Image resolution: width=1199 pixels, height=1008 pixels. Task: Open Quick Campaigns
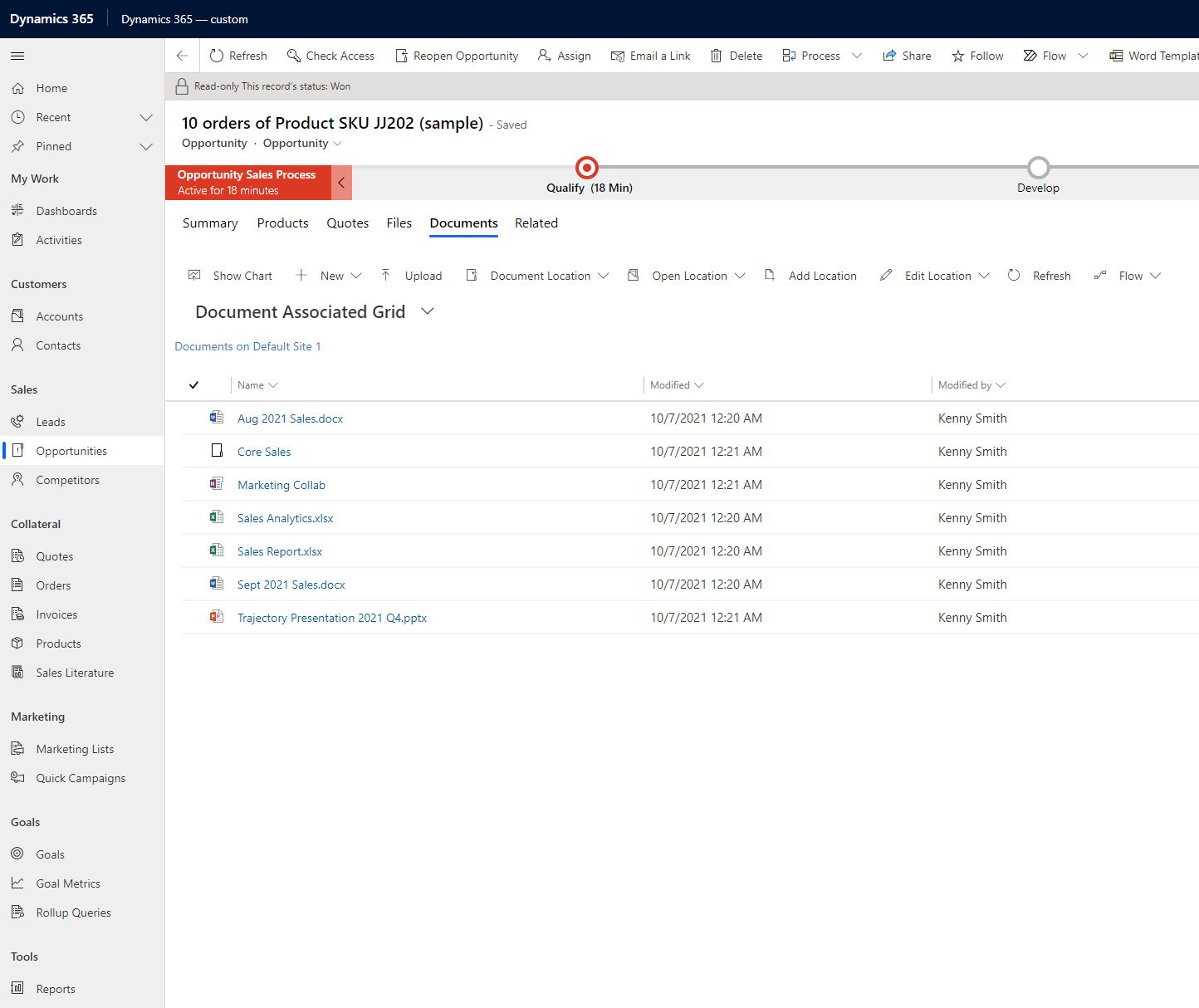pos(82,778)
